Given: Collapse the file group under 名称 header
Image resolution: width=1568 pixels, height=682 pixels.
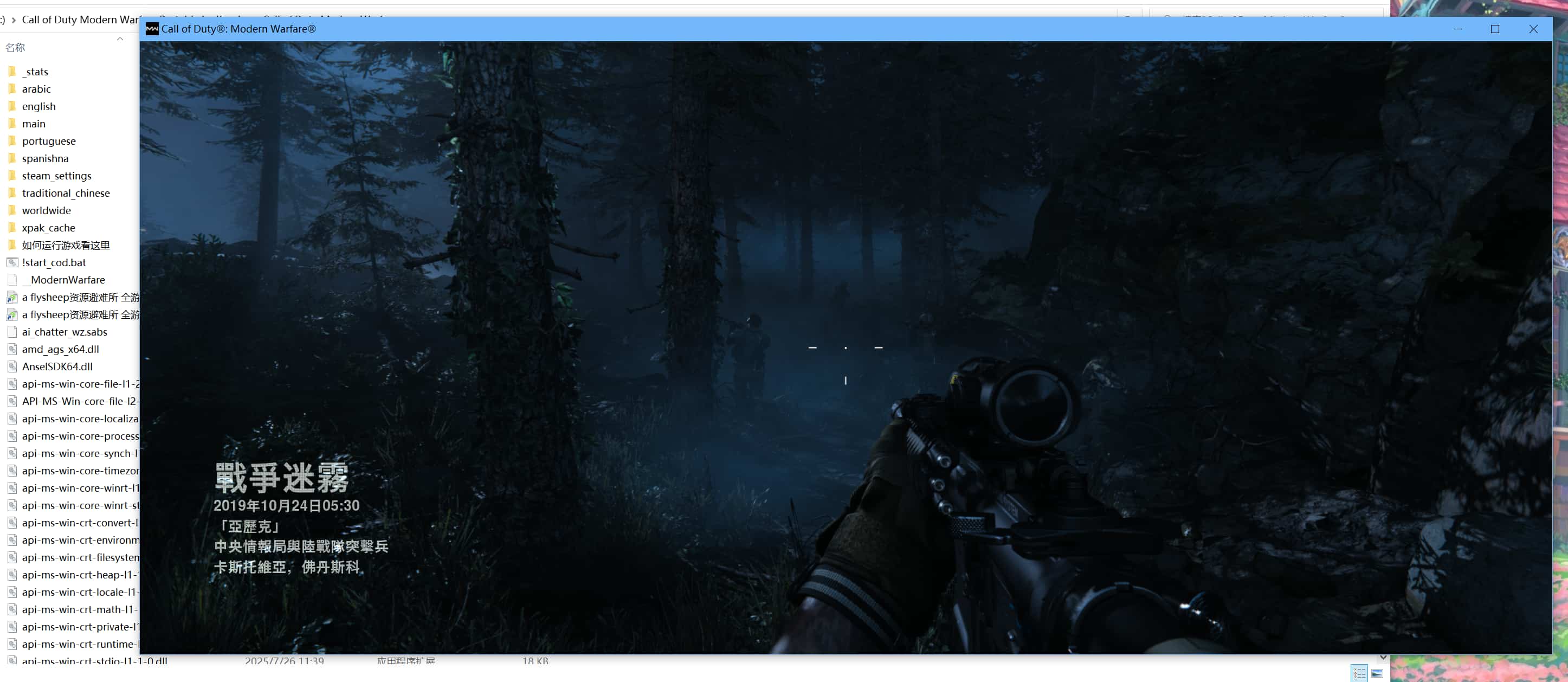Looking at the screenshot, I should click(120, 38).
